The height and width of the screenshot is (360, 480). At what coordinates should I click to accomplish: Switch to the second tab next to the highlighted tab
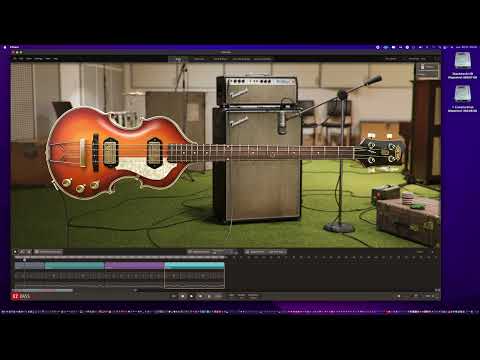199,59
